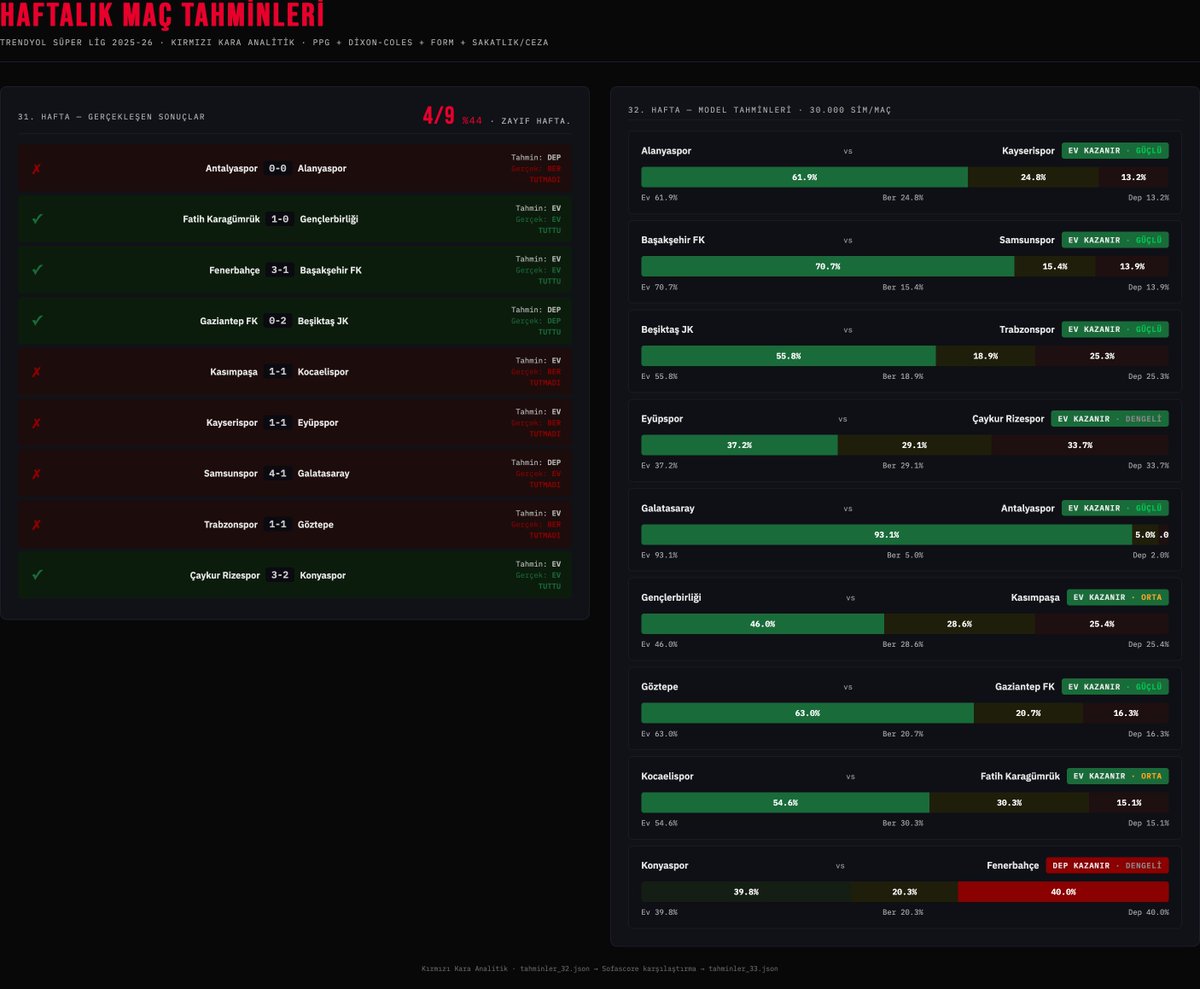Select the Ev 61.9% label under the Alanyaspor bar
The image size is (1200, 989).
tap(659, 198)
